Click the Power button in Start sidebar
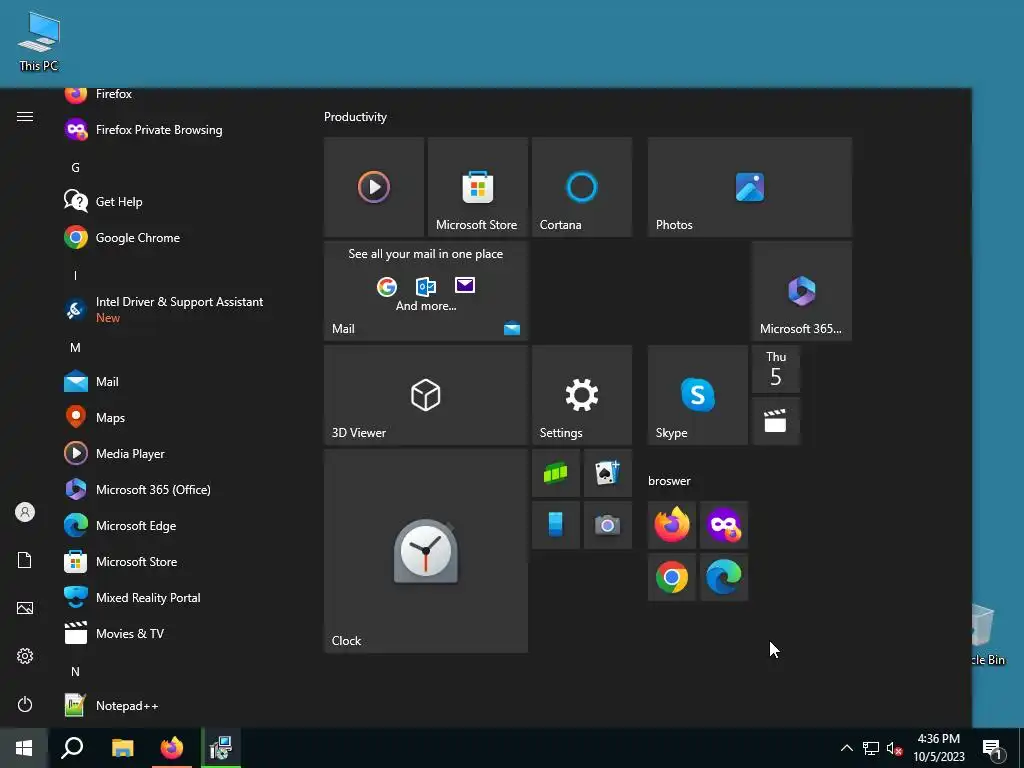1024x768 pixels. (25, 704)
